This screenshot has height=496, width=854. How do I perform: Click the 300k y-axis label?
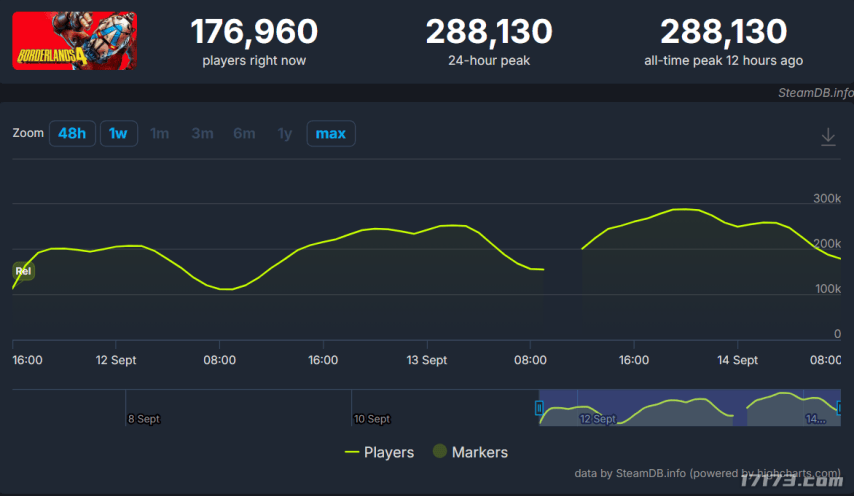click(x=827, y=199)
